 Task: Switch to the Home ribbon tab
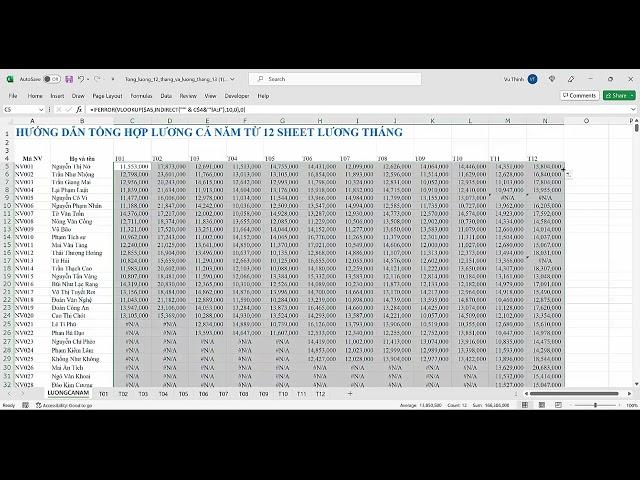[x=35, y=96]
